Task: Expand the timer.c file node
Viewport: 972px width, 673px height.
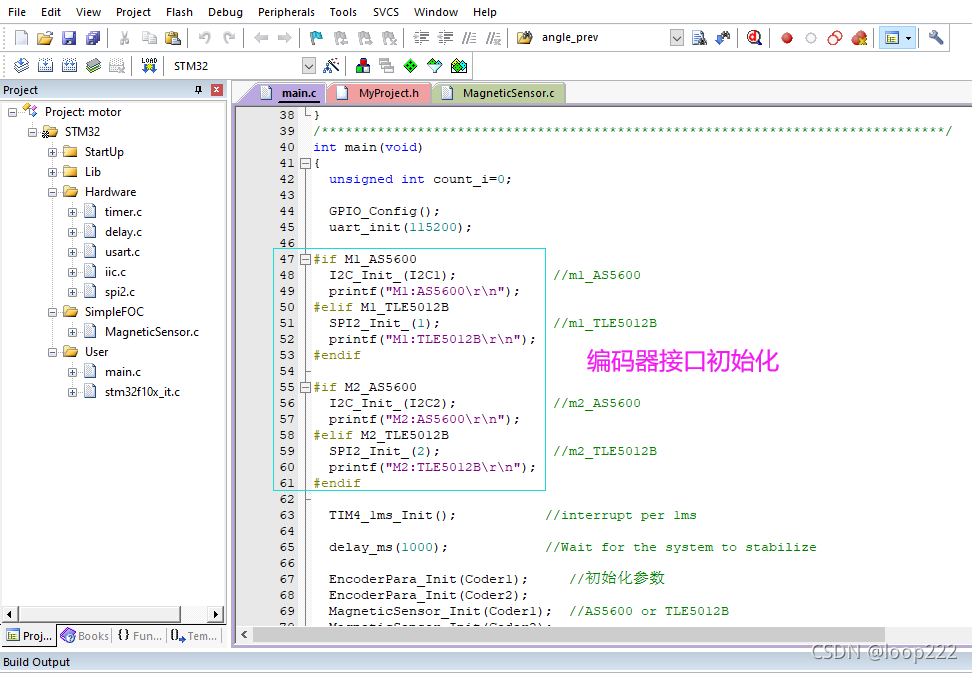Action: [x=73, y=213]
